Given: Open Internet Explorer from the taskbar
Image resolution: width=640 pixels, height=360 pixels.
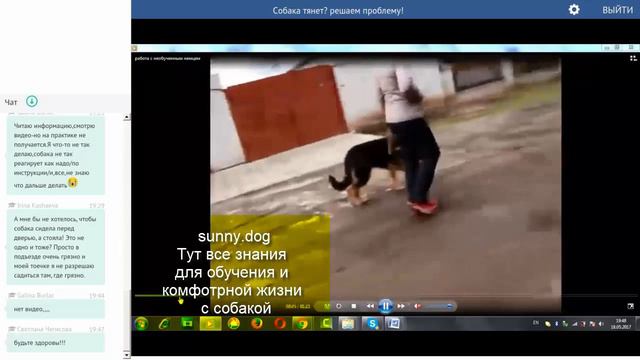Looking at the screenshot, I should [x=164, y=324].
